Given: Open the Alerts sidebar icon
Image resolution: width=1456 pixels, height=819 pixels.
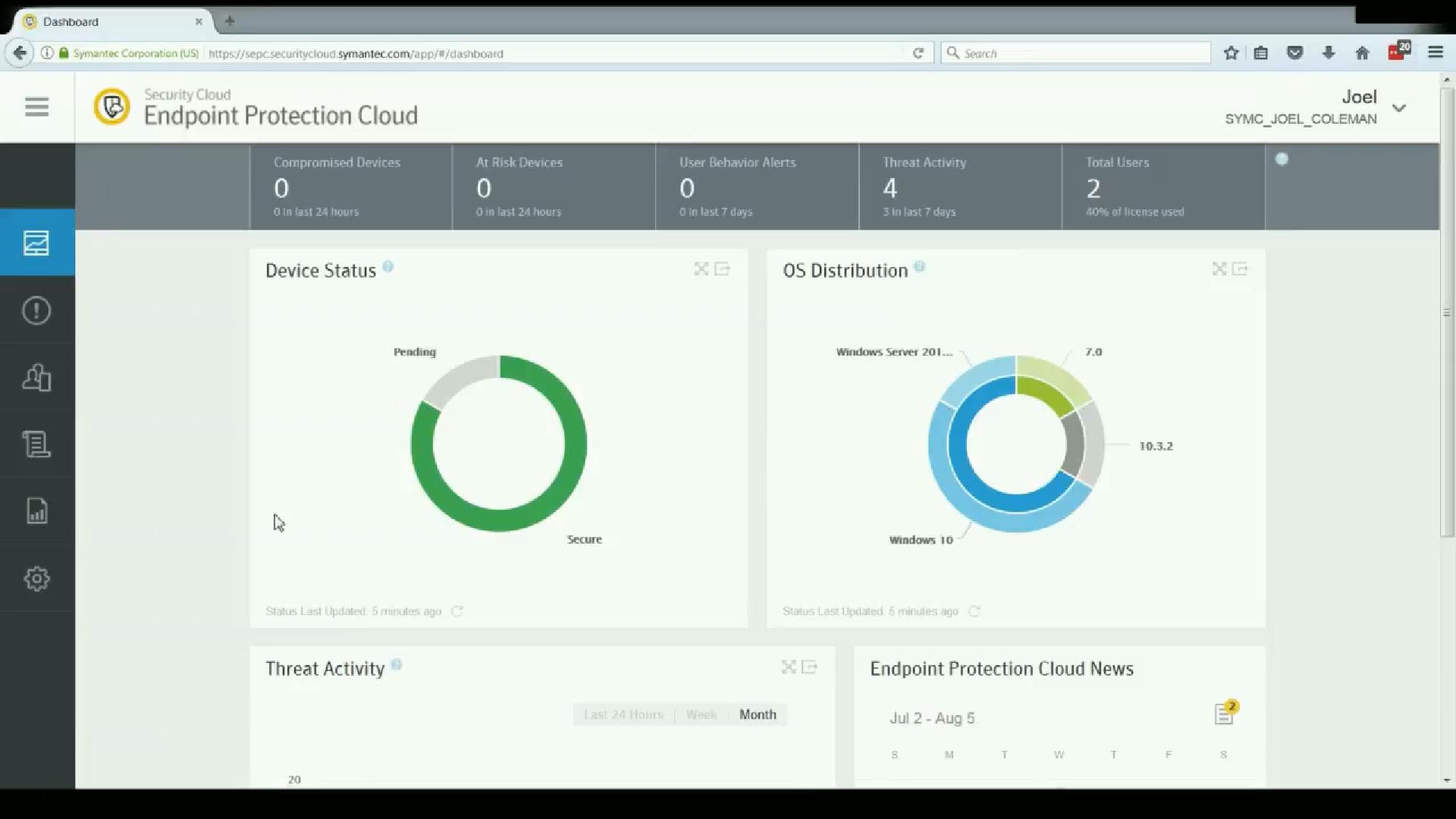Looking at the screenshot, I should click(36, 310).
